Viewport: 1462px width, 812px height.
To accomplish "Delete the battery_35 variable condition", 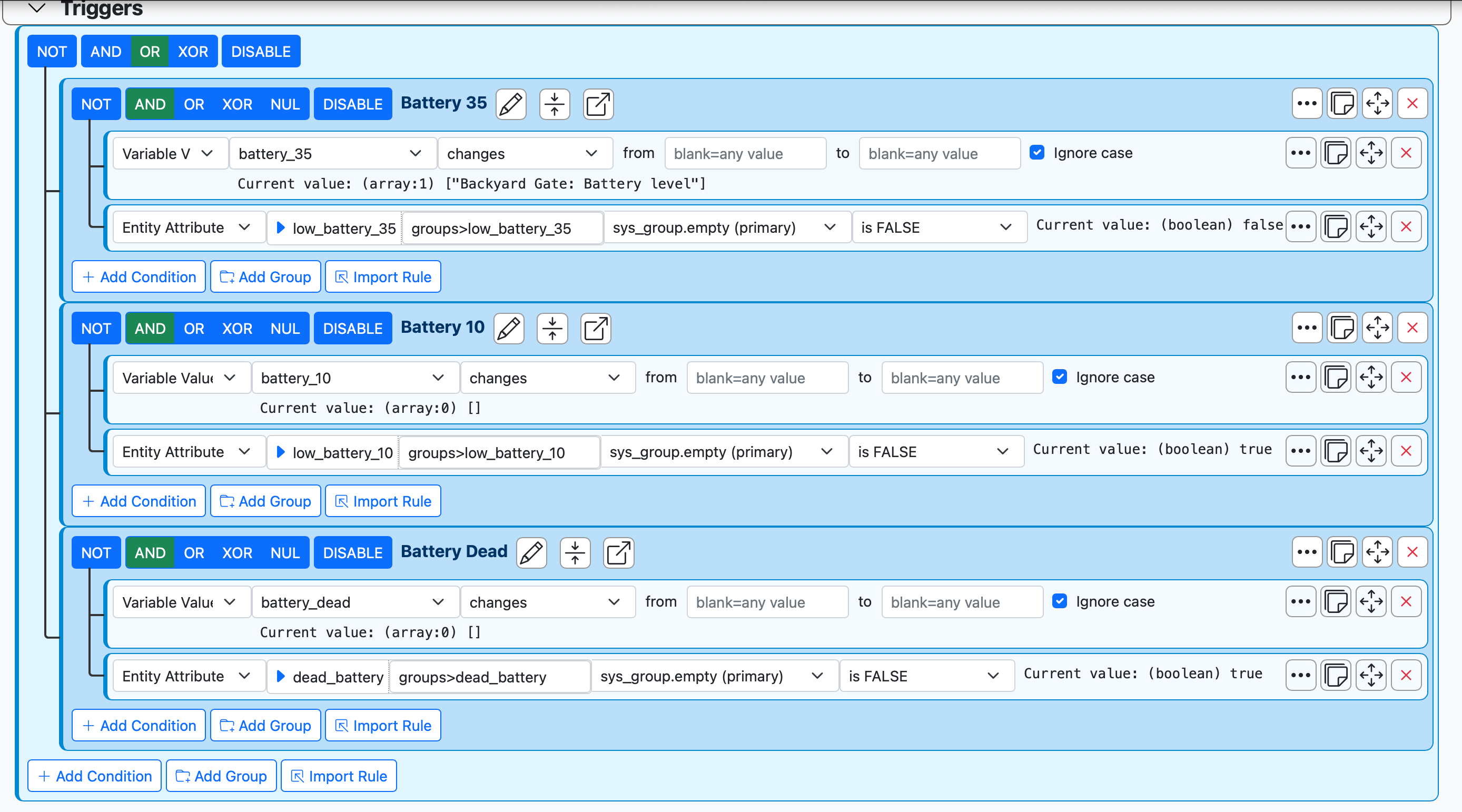I will [1406, 153].
